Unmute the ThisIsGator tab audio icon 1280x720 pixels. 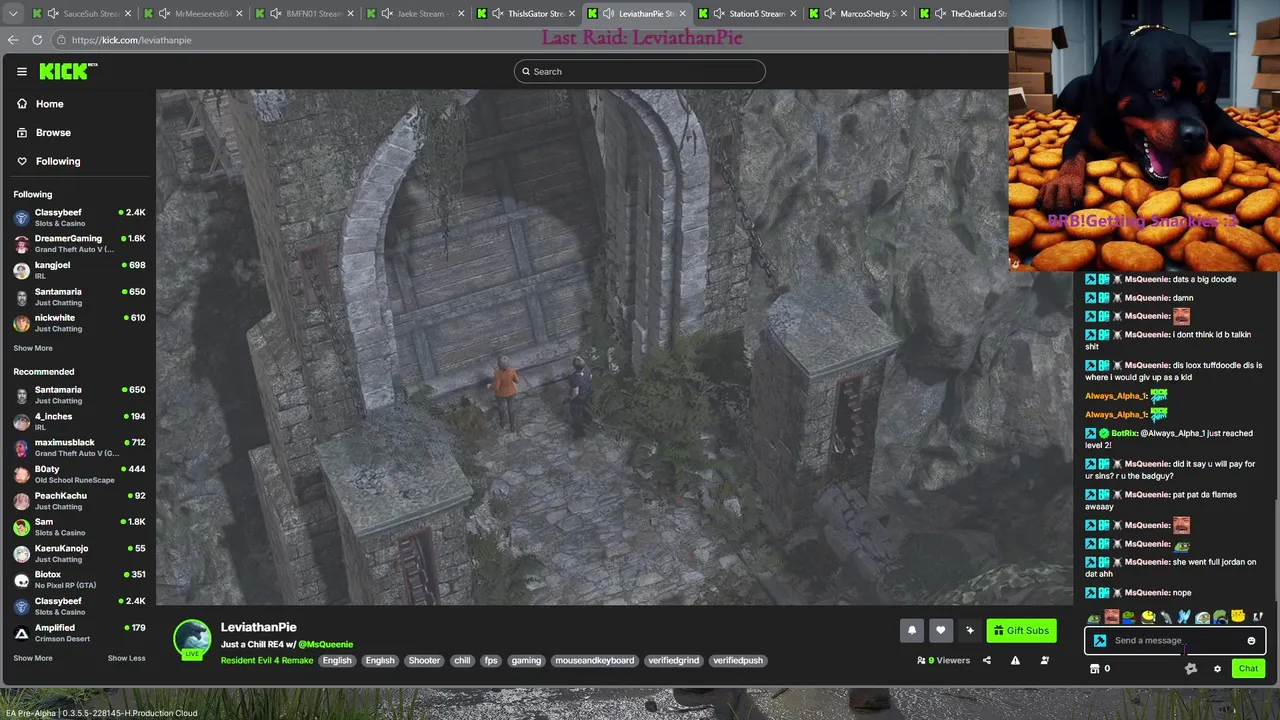tap(497, 14)
